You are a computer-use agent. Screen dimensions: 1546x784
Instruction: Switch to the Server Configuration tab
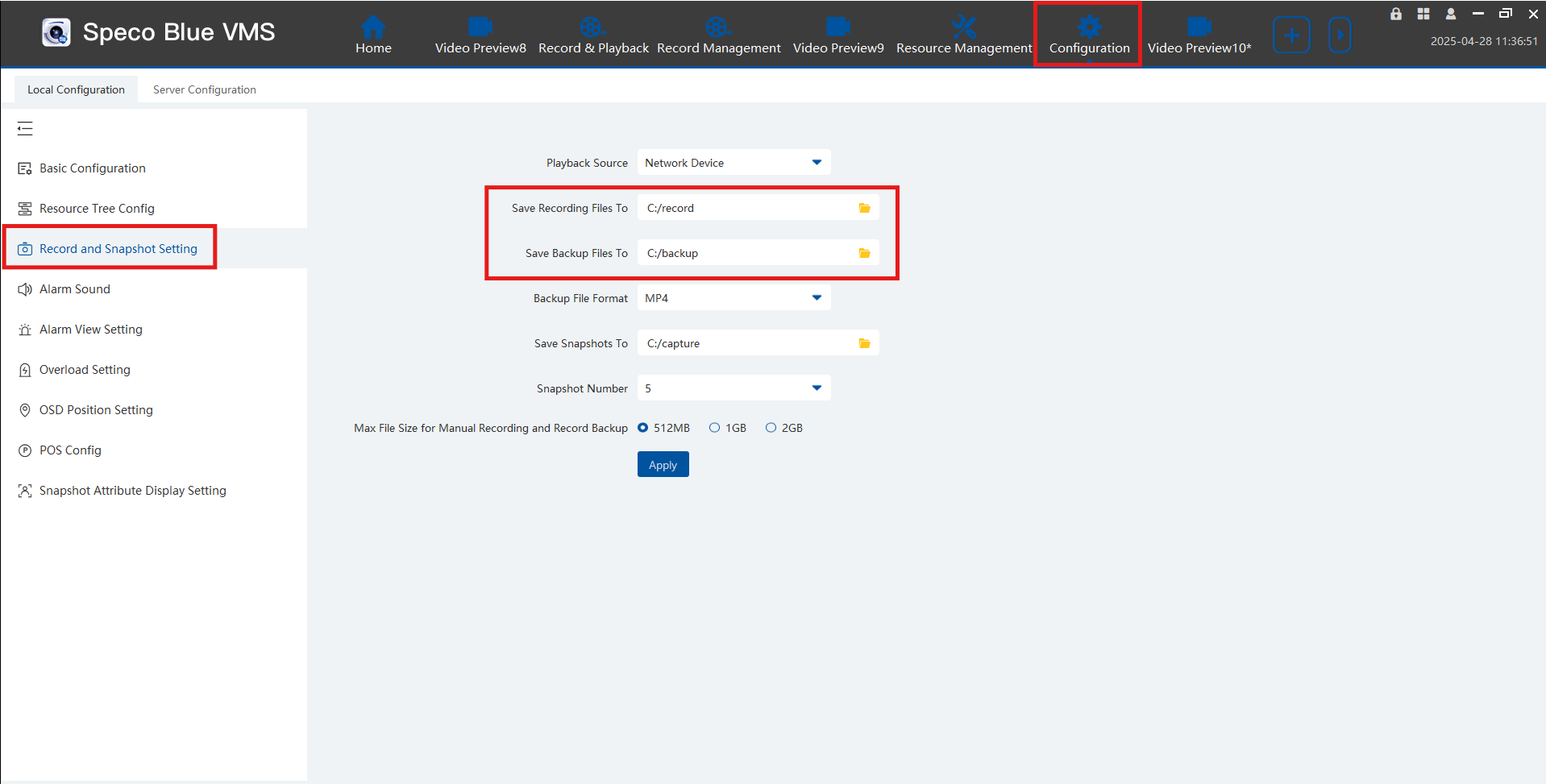[x=203, y=89]
